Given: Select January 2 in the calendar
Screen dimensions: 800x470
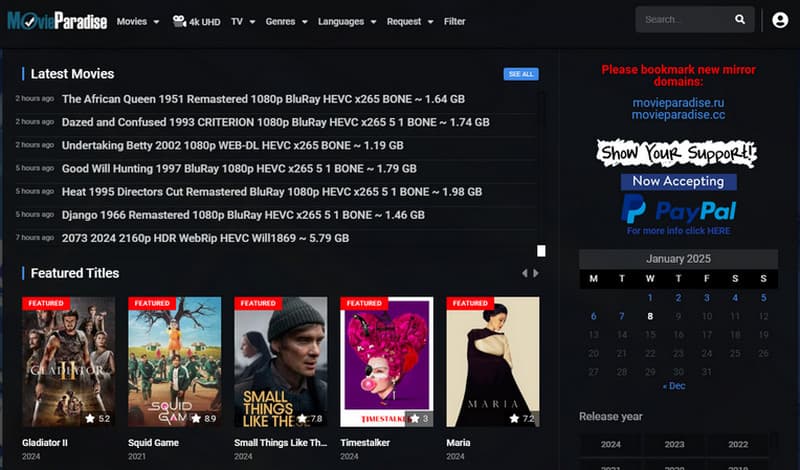Looking at the screenshot, I should (x=679, y=298).
